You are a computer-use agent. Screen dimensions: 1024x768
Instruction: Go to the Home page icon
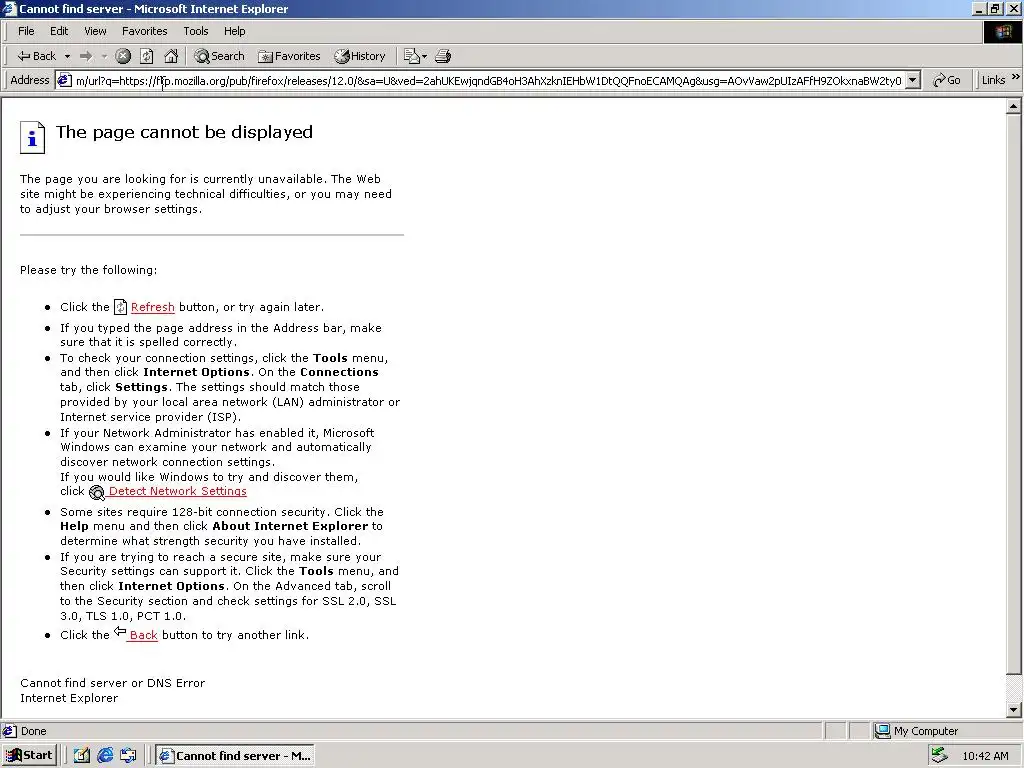[171, 56]
